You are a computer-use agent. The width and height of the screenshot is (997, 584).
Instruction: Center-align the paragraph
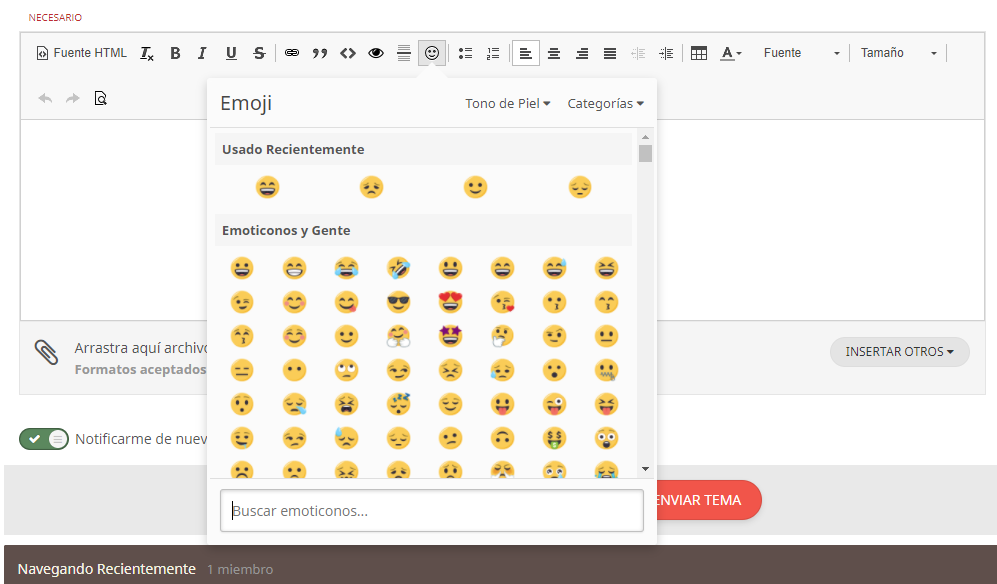(x=554, y=53)
